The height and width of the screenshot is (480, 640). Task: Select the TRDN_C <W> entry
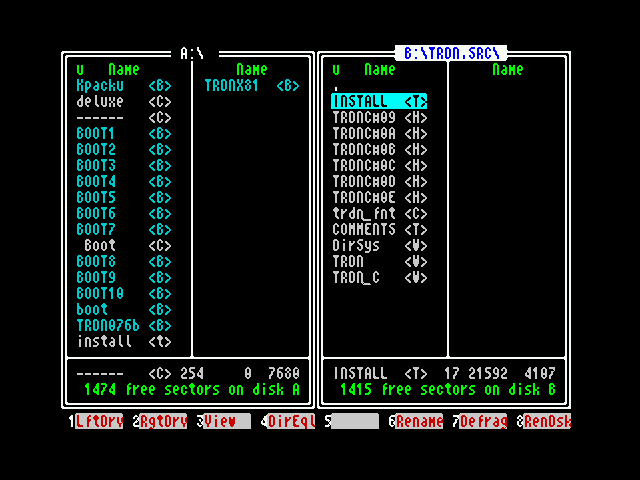click(x=380, y=278)
